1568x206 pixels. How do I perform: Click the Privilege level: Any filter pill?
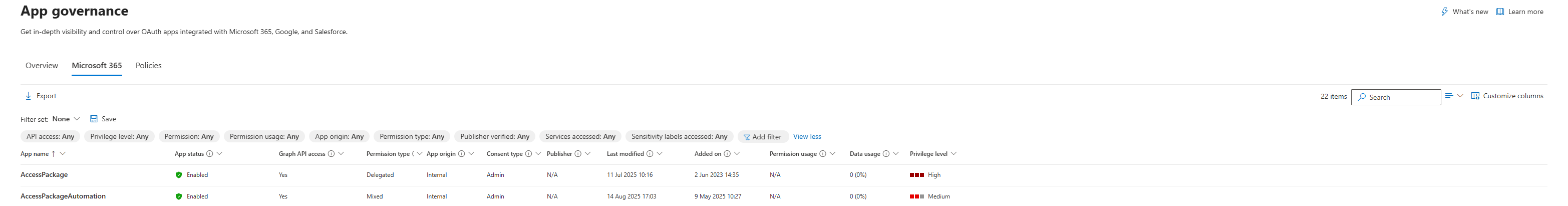(x=119, y=136)
